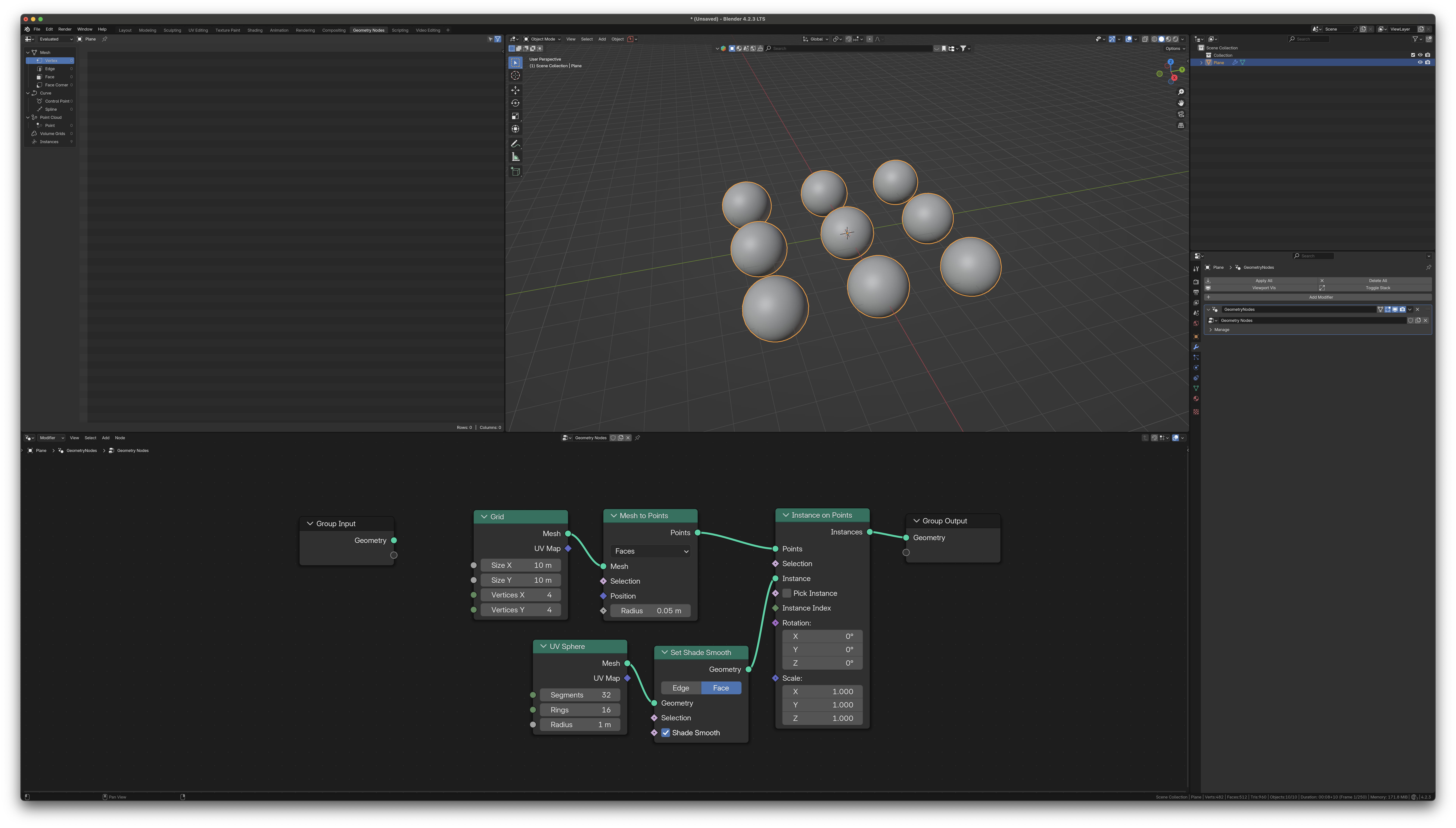This screenshot has width=1456, height=828.
Task: Toggle camera view in the viewport
Action: tap(1181, 114)
